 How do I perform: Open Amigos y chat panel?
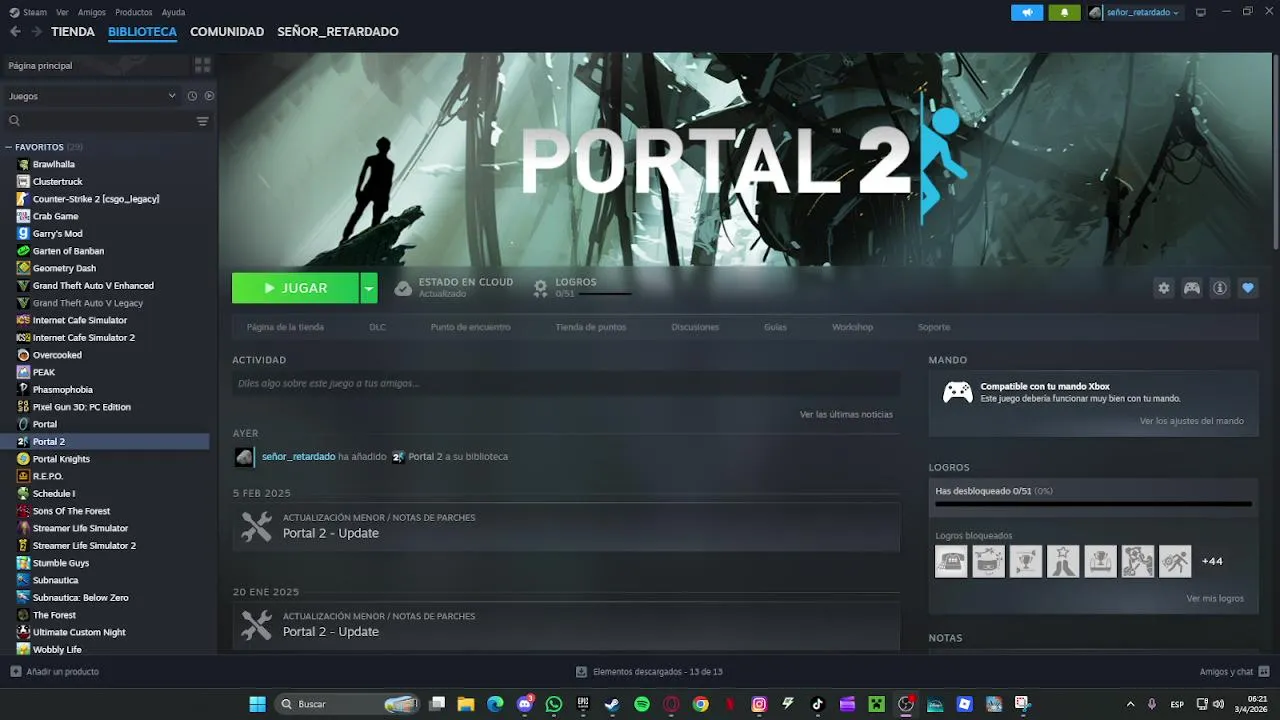1235,672
